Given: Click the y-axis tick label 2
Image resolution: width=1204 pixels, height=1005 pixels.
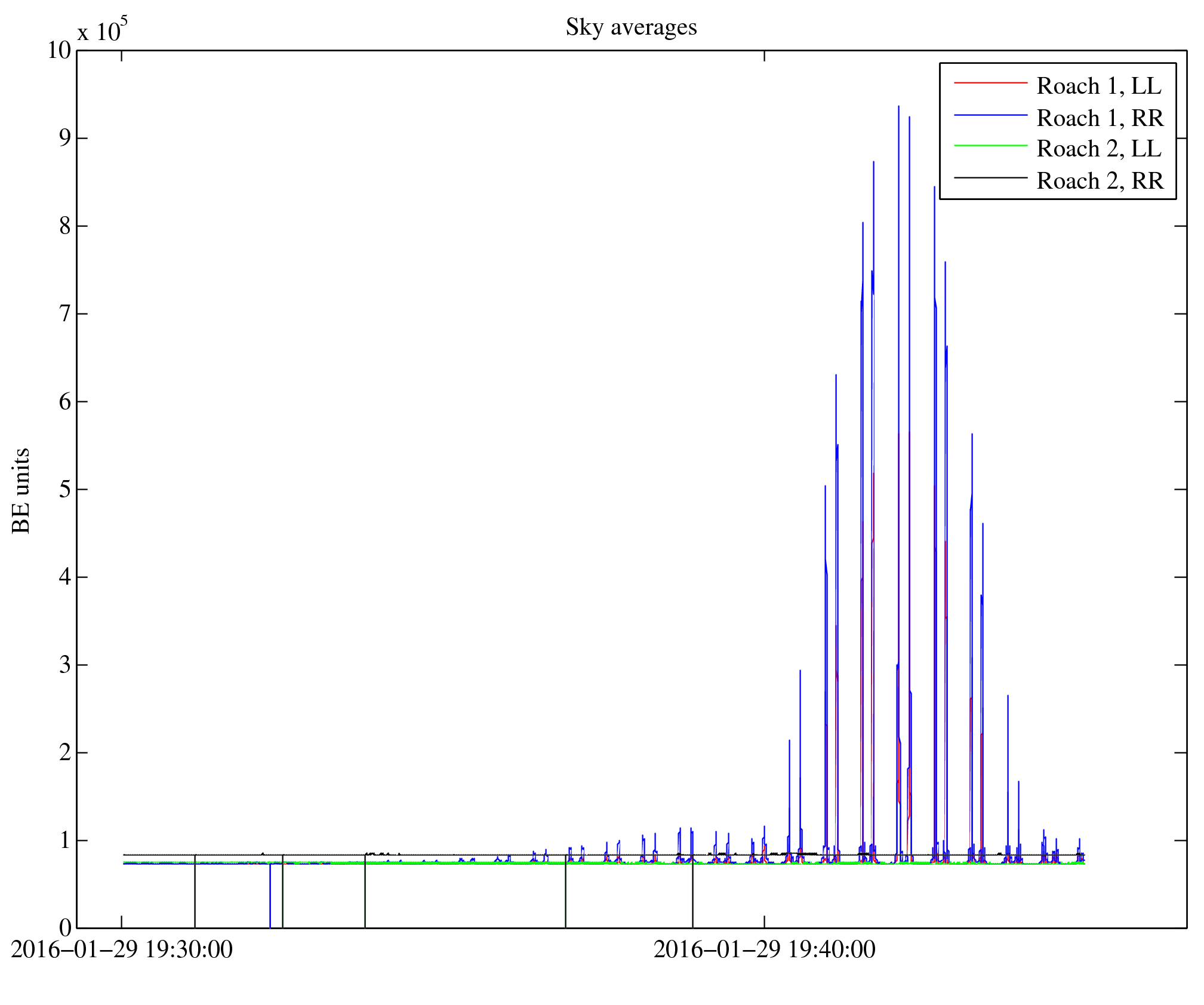Looking at the screenshot, I should pyautogui.click(x=65, y=752).
